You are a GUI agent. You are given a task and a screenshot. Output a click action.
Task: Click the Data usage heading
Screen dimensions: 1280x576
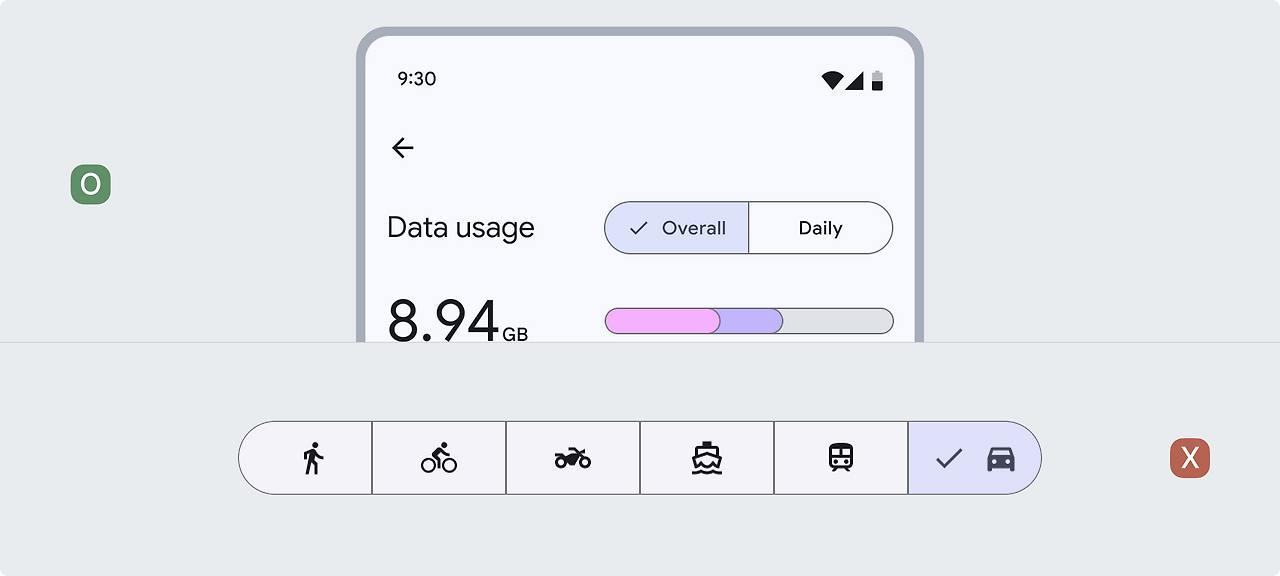coord(461,228)
